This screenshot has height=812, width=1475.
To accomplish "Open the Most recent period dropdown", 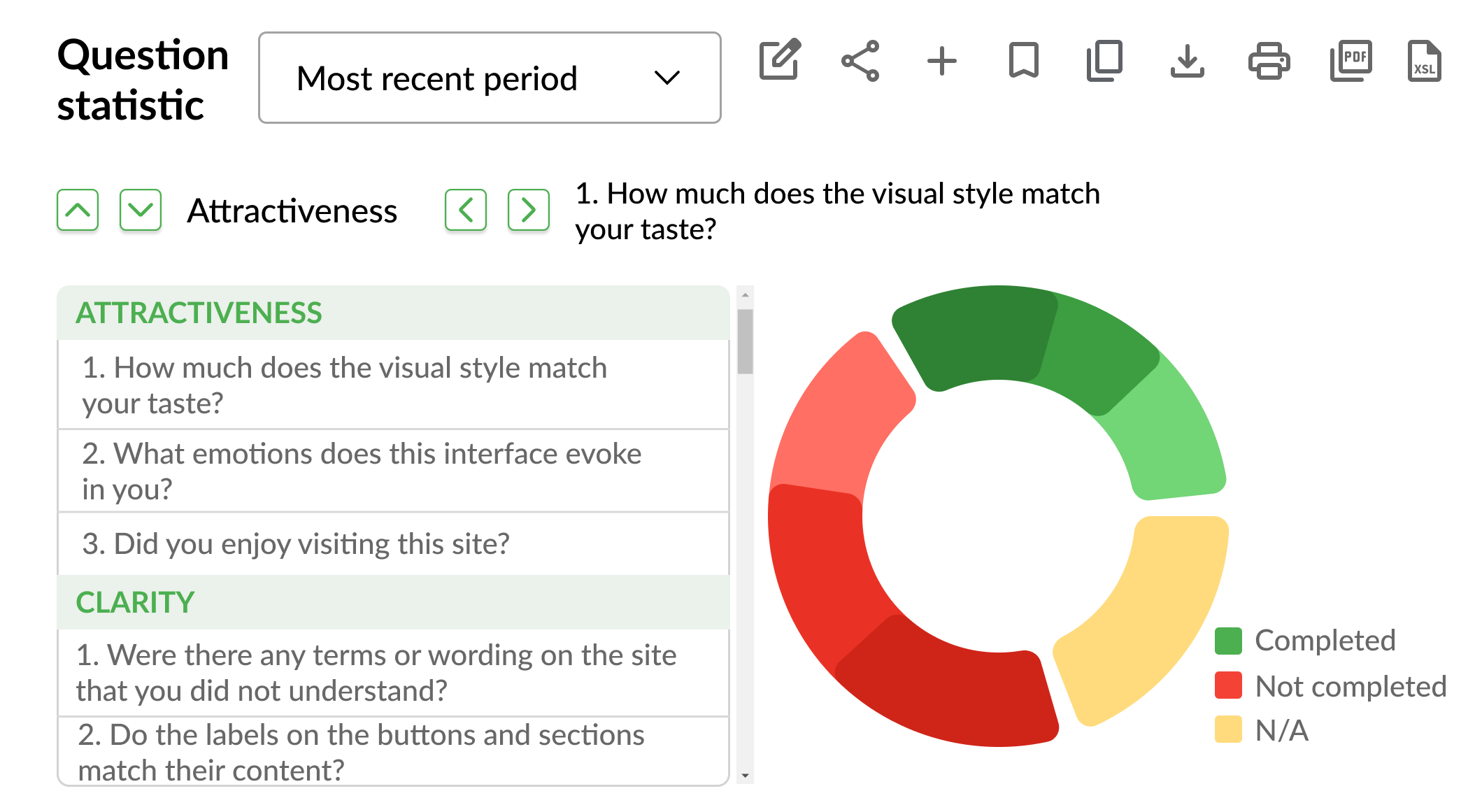I will (490, 78).
